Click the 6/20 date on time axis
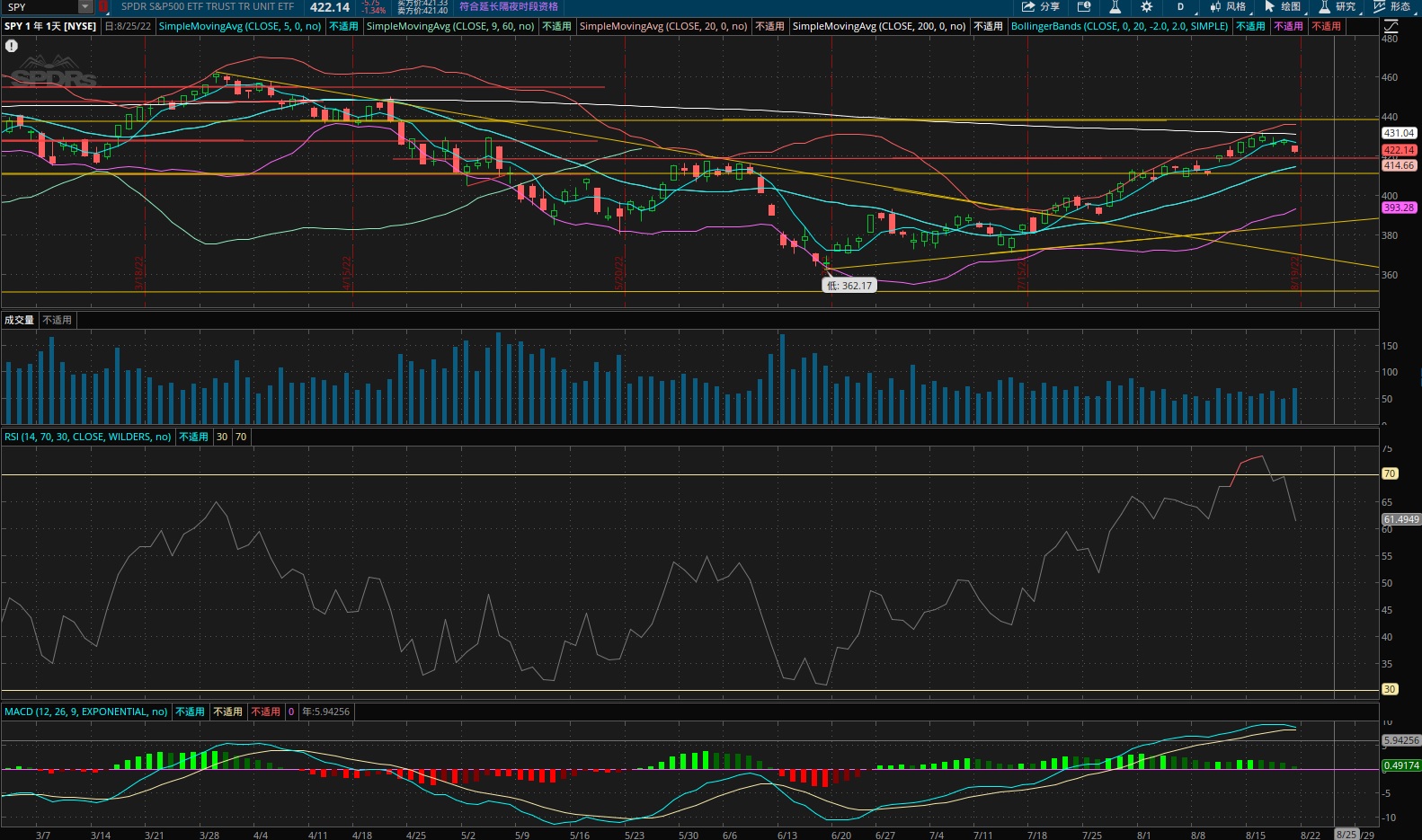Viewport: 1422px width, 840px height. pyautogui.click(x=841, y=835)
